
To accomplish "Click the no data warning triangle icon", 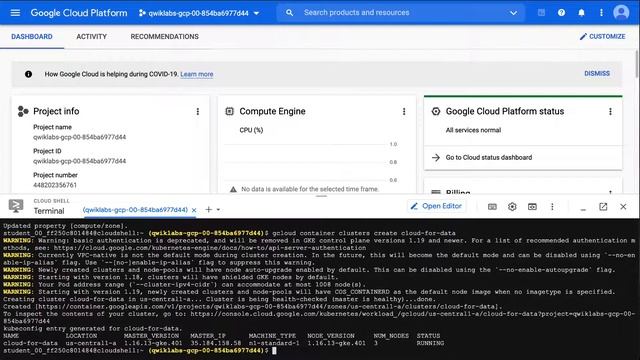I will click(233, 189).
